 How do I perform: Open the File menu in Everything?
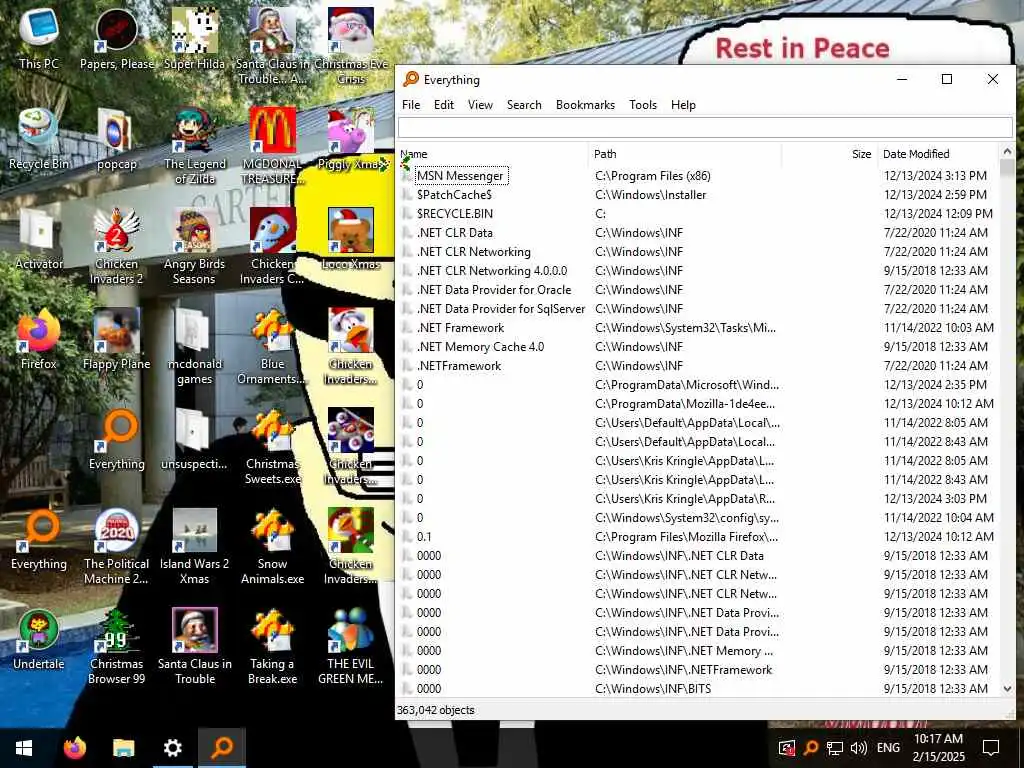(411, 104)
